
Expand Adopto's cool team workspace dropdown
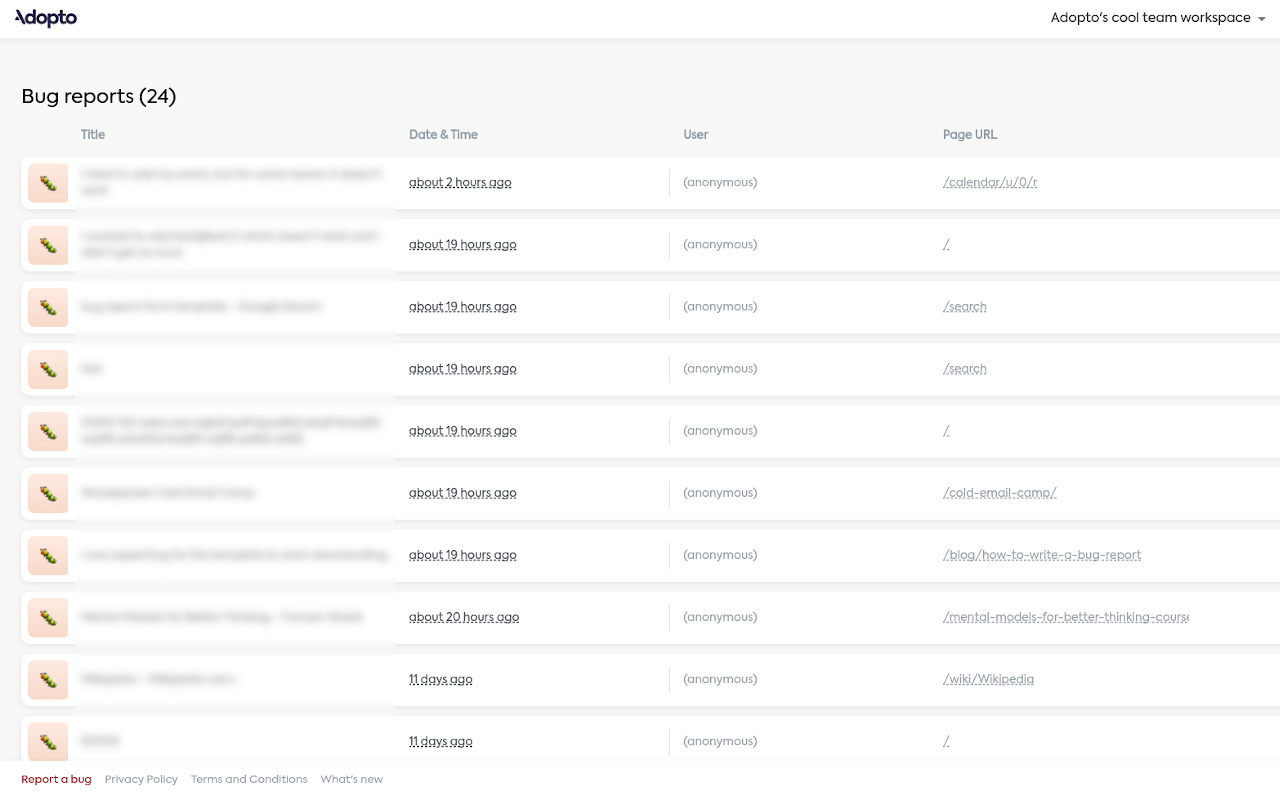[1158, 18]
